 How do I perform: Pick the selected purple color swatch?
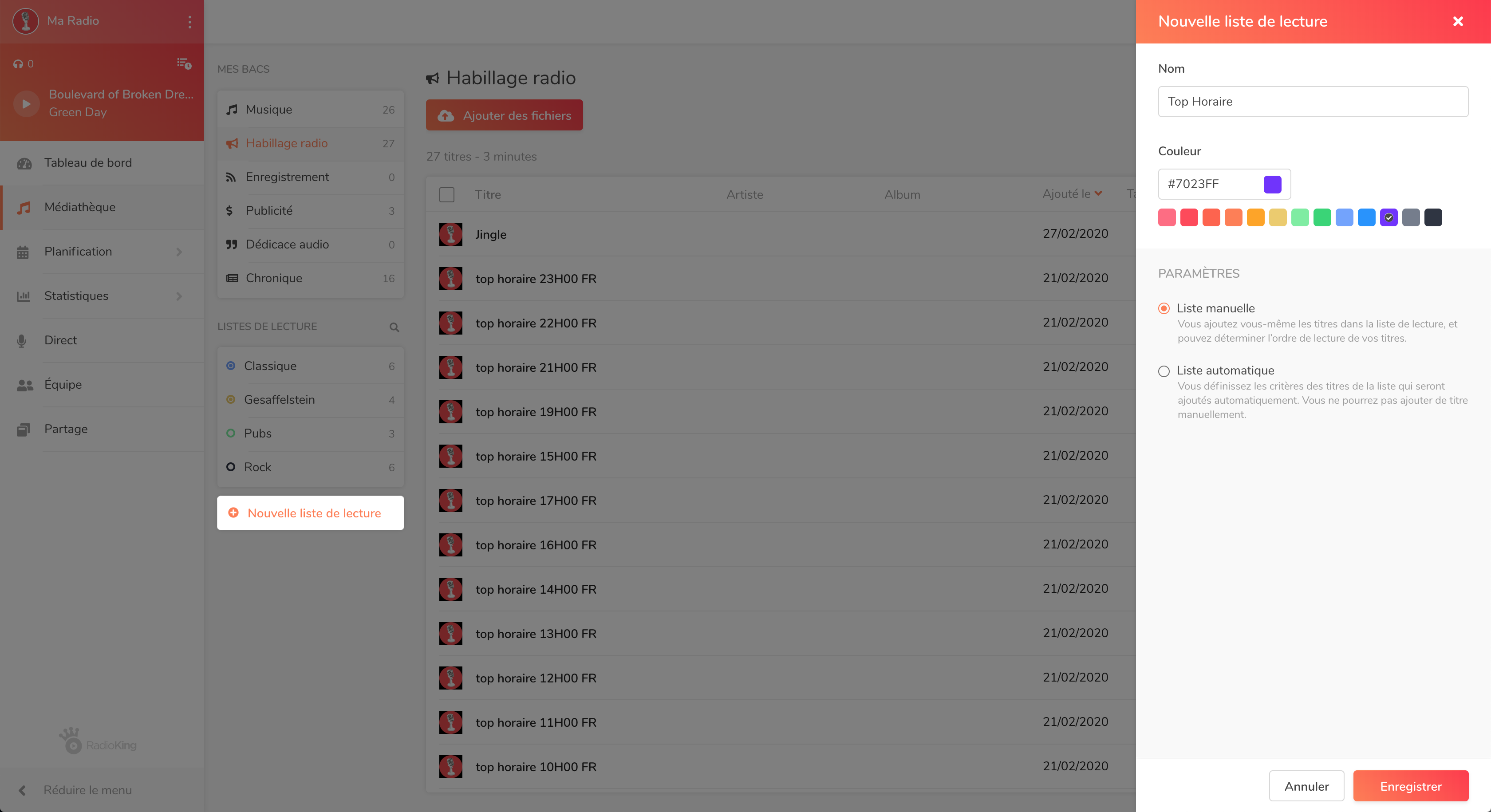pyautogui.click(x=1388, y=217)
